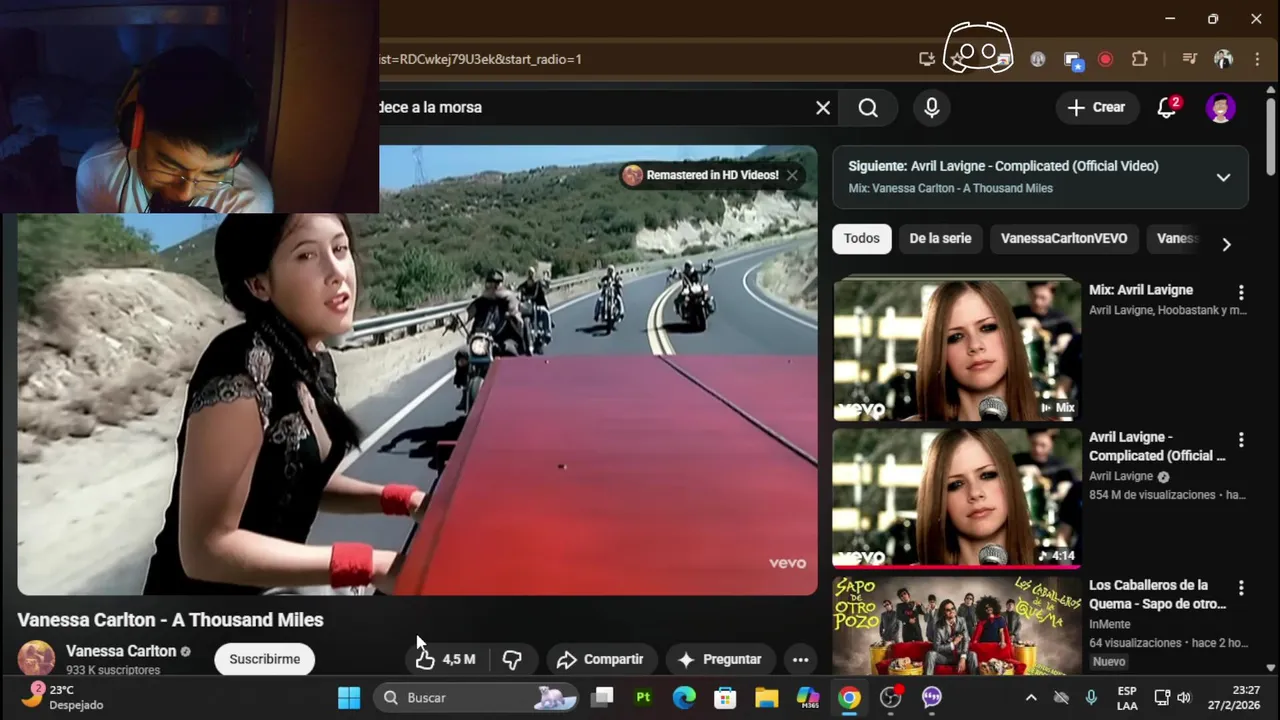Click the Windows Buscar search box
Screen dimensions: 1280x720
tap(476, 697)
